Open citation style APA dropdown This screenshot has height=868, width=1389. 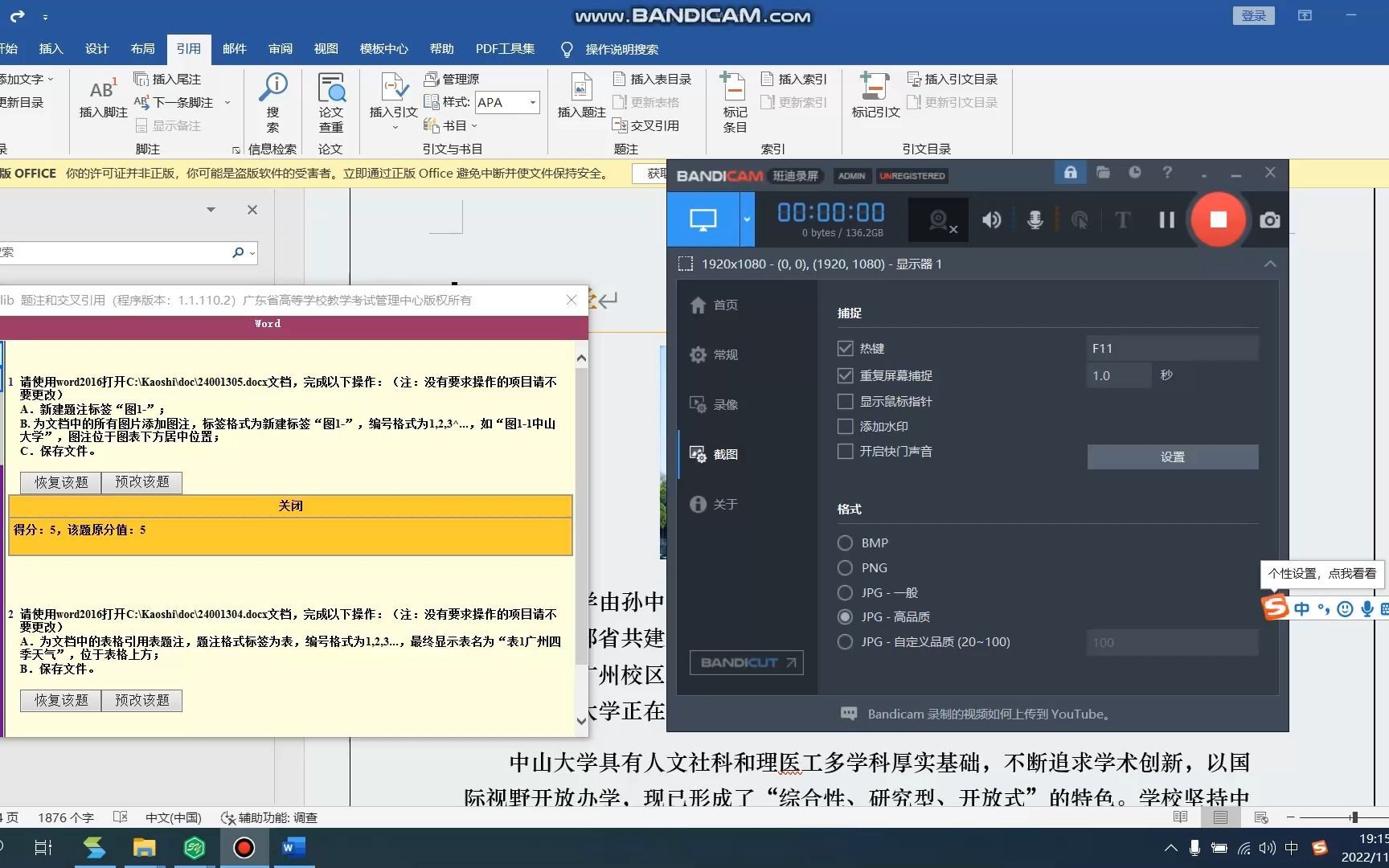[532, 102]
